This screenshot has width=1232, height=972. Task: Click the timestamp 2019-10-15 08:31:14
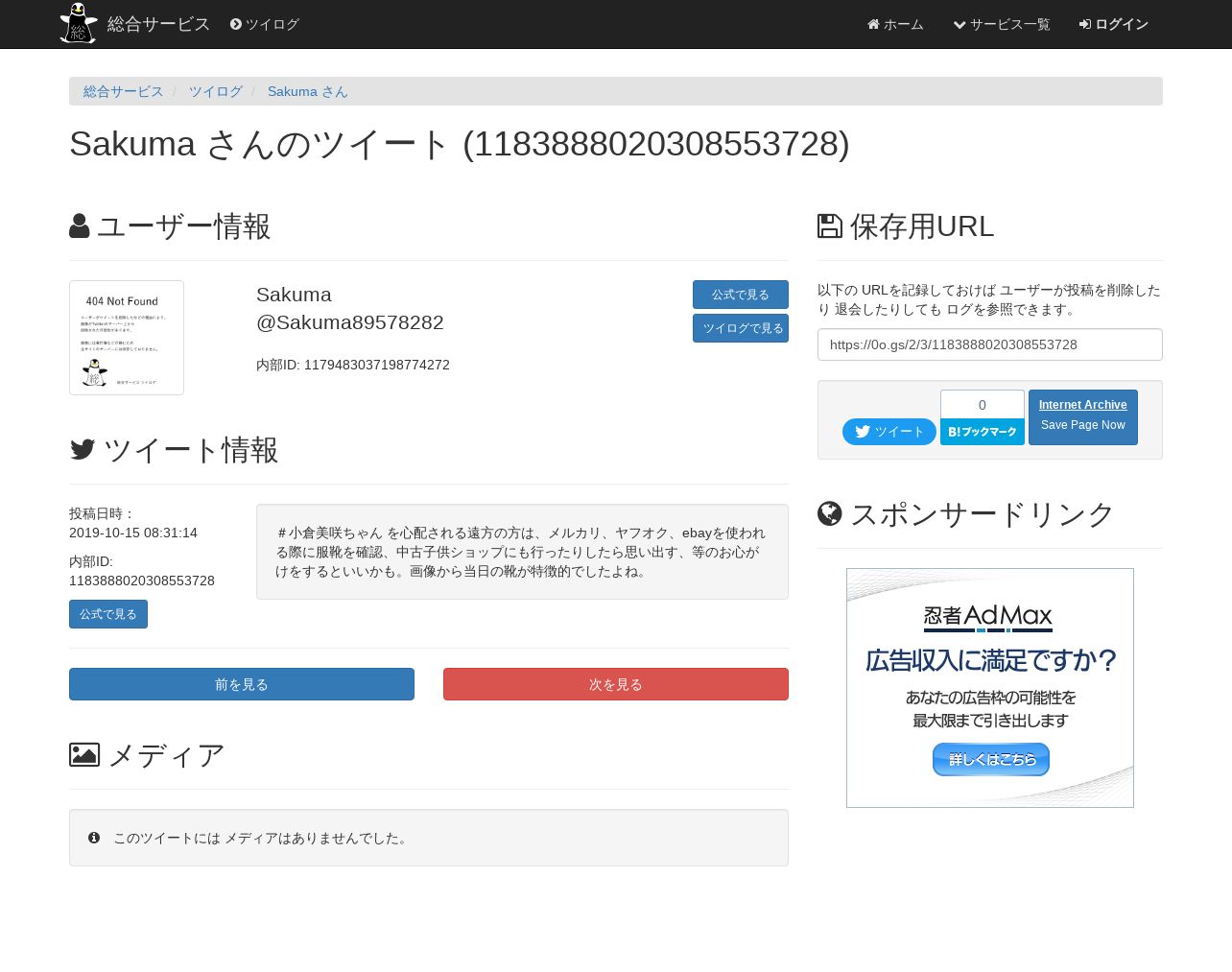(133, 533)
